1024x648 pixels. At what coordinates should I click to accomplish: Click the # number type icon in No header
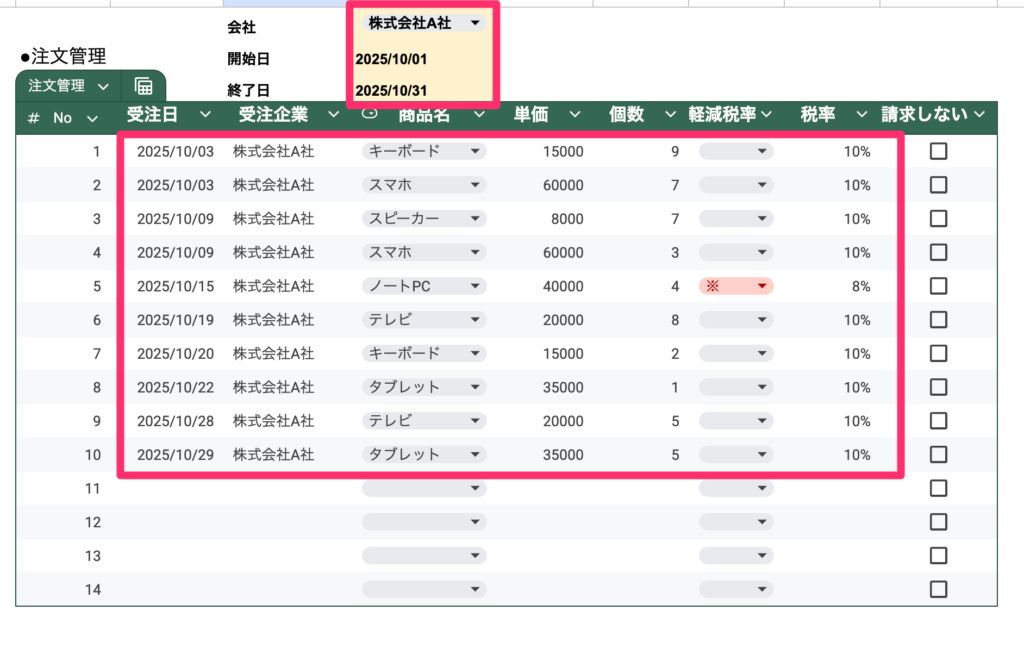tap(33, 118)
